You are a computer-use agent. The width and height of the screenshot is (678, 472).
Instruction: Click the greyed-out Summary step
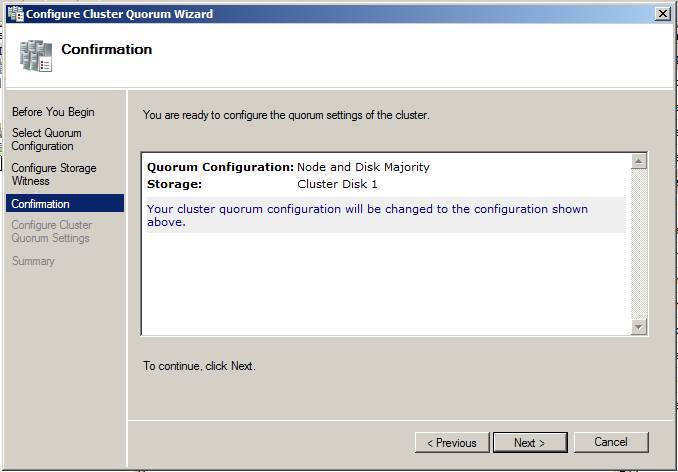pyautogui.click(x=33, y=261)
